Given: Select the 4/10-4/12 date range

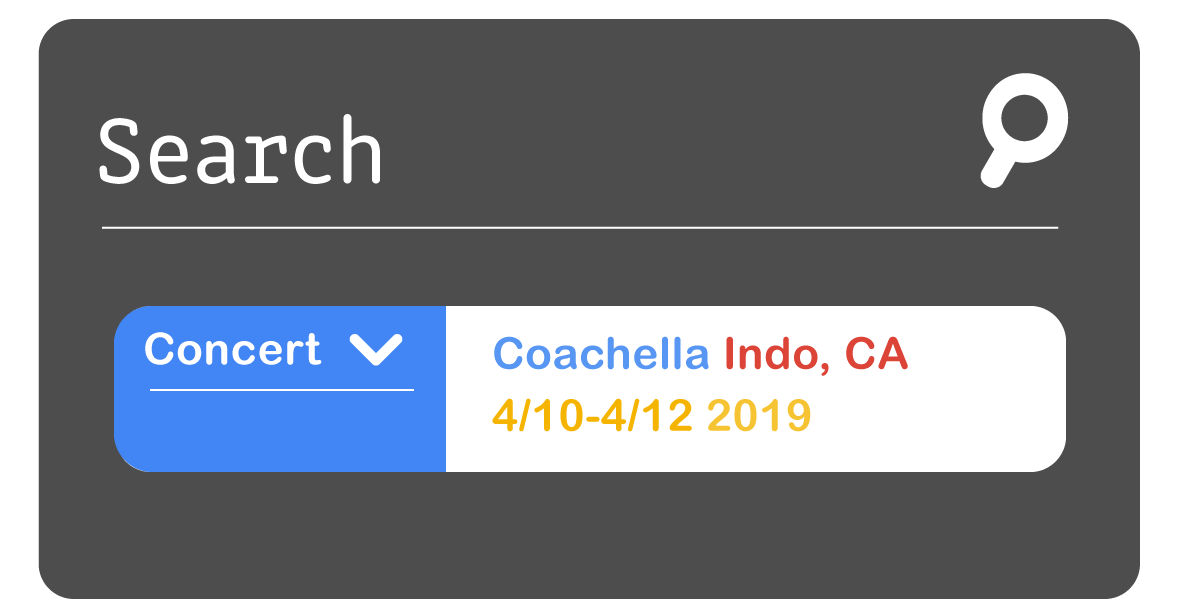Looking at the screenshot, I should 593,415.
